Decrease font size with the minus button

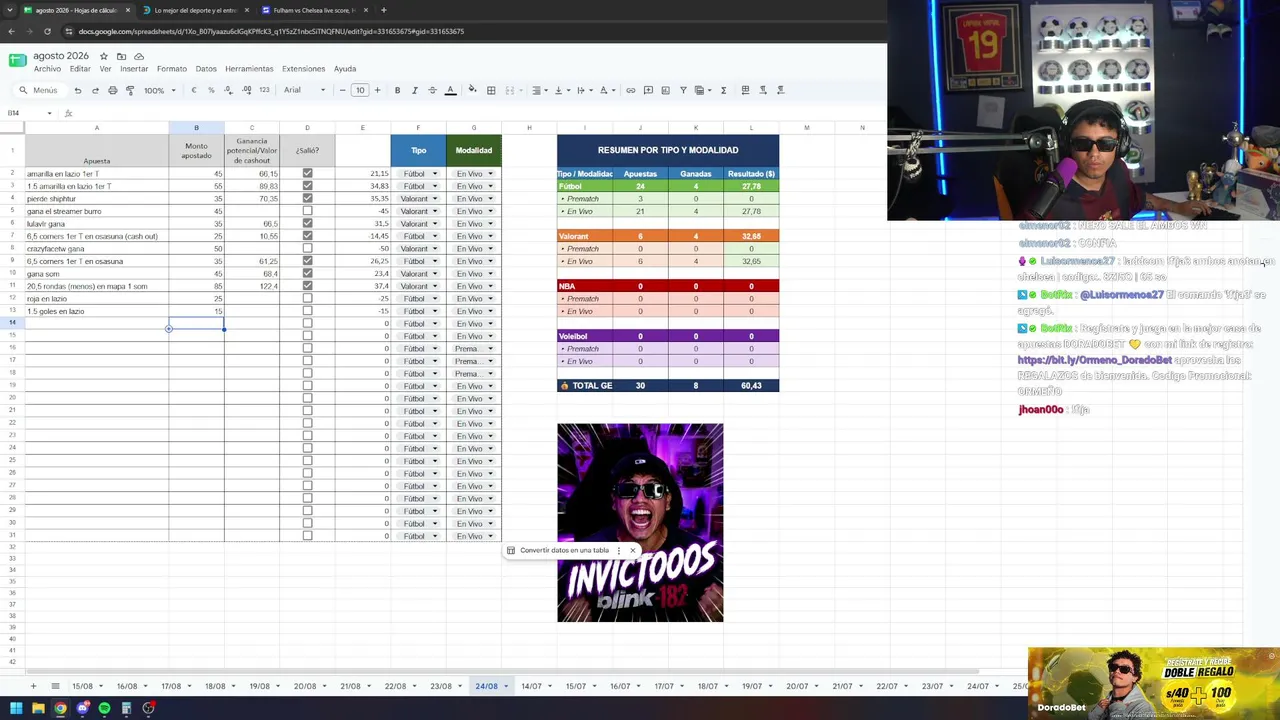[342, 90]
